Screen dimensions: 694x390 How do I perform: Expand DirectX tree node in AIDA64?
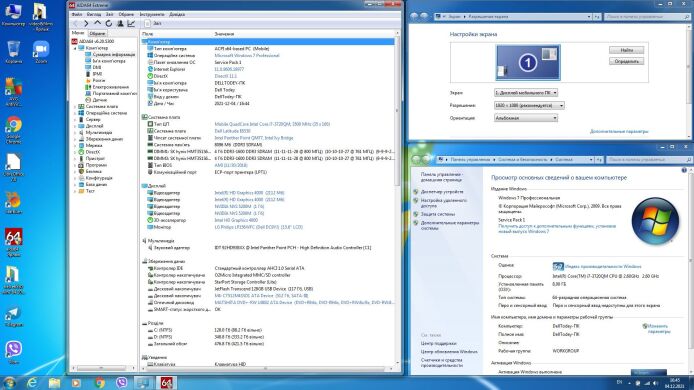pyautogui.click(x=75, y=152)
